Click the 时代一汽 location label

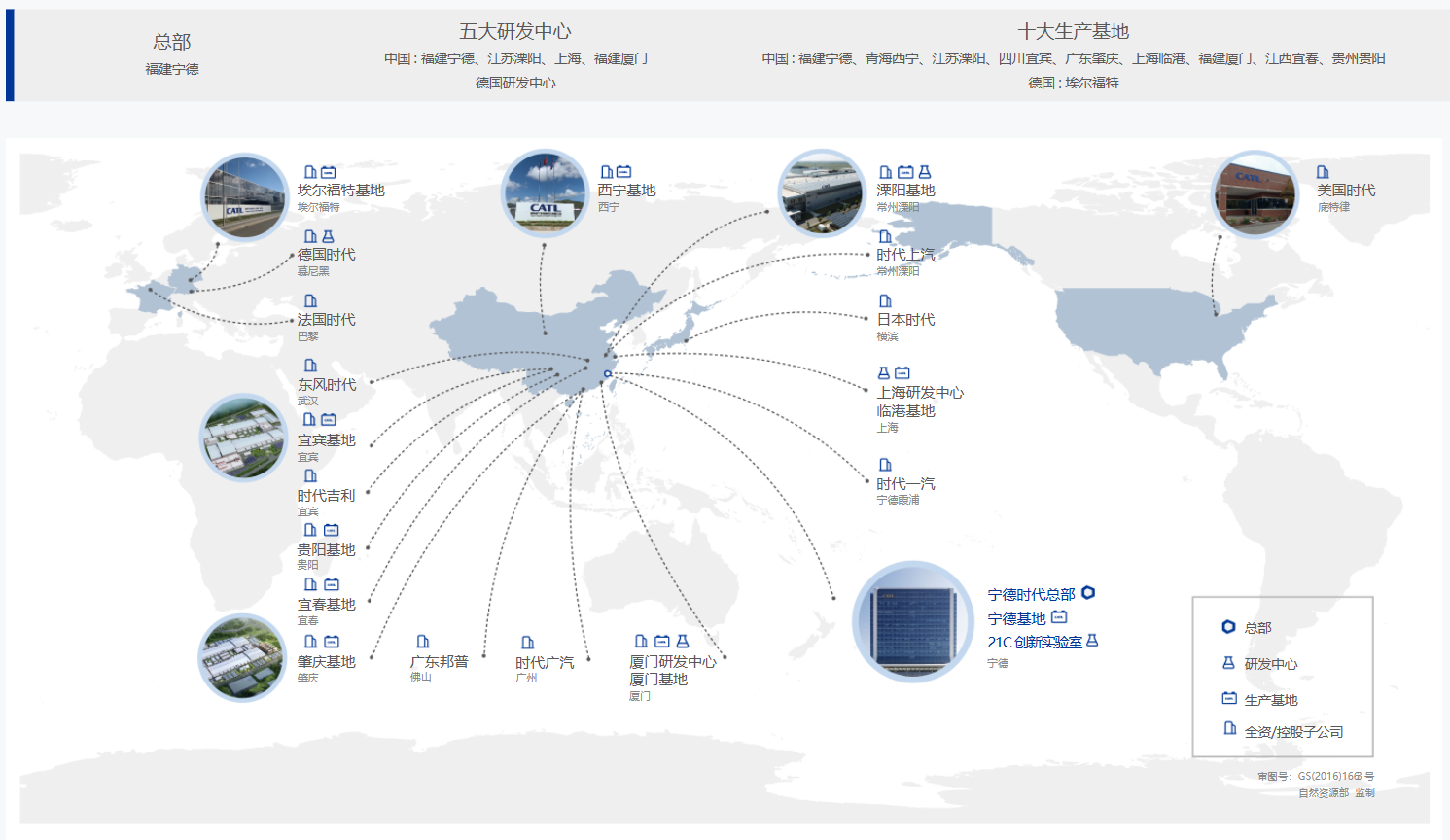click(905, 483)
